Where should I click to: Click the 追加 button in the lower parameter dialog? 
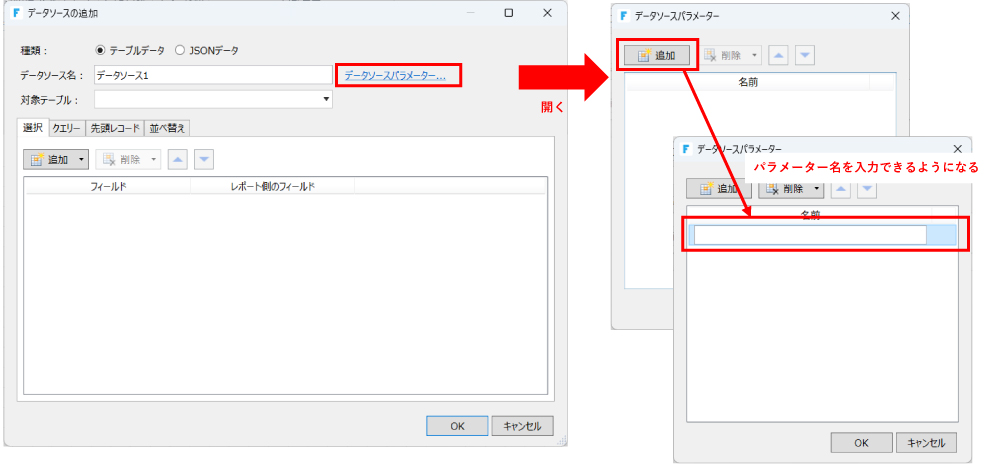pos(712,188)
